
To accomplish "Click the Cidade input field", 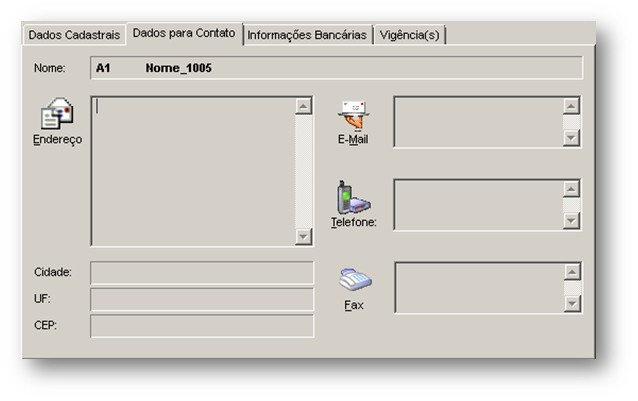I will [x=201, y=273].
